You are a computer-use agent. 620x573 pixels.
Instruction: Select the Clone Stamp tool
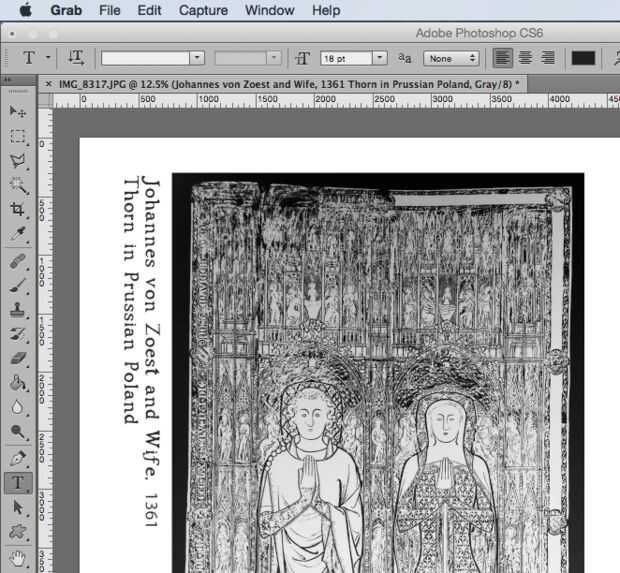pyautogui.click(x=17, y=310)
